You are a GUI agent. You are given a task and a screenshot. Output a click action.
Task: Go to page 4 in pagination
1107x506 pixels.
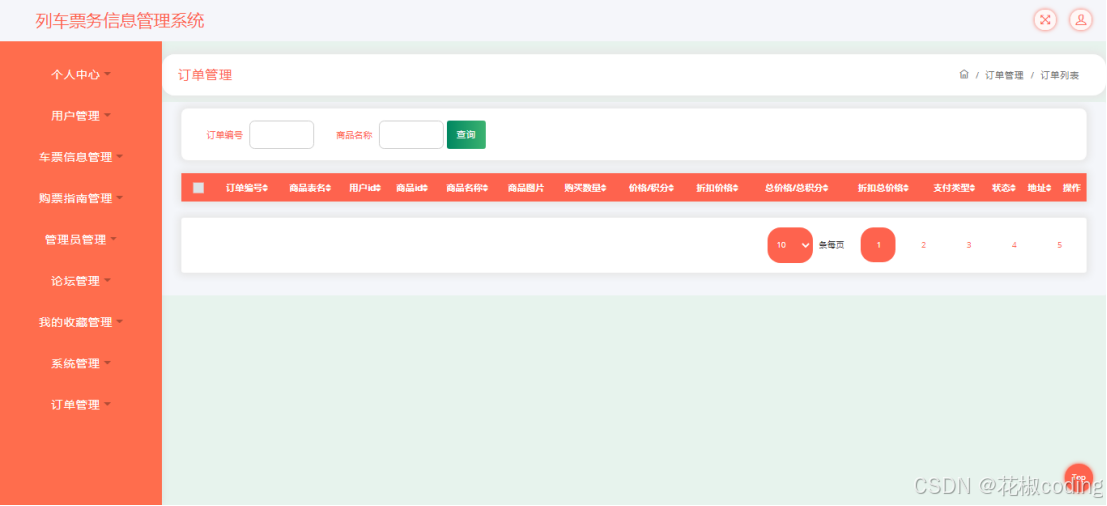click(1014, 245)
